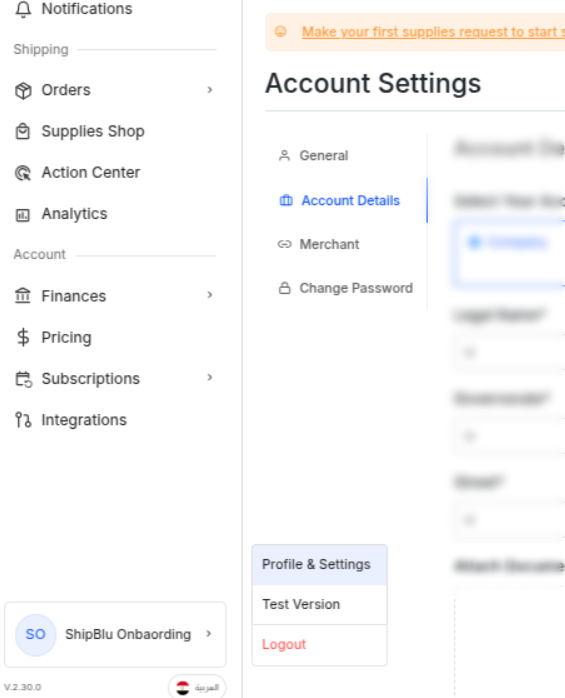Click the version label V.2.30.0

point(23,687)
